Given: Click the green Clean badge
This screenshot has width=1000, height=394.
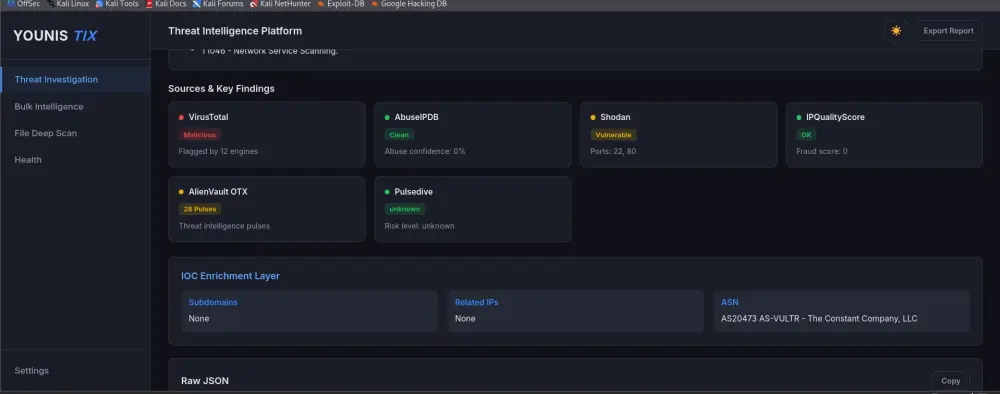Looking at the screenshot, I should [x=399, y=135].
